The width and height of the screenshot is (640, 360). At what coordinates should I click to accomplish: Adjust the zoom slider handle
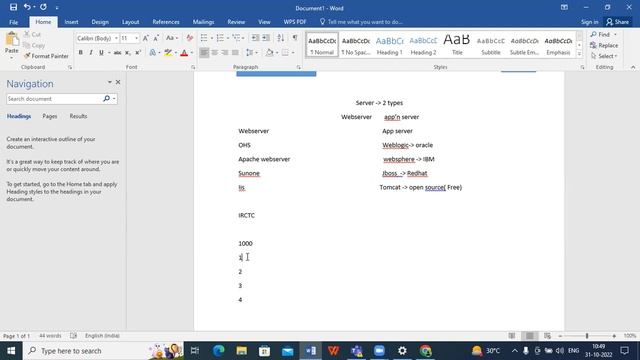tap(587, 336)
